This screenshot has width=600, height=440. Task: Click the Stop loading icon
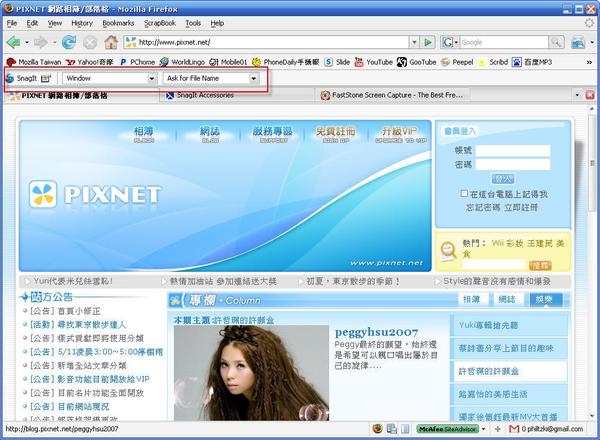point(90,42)
